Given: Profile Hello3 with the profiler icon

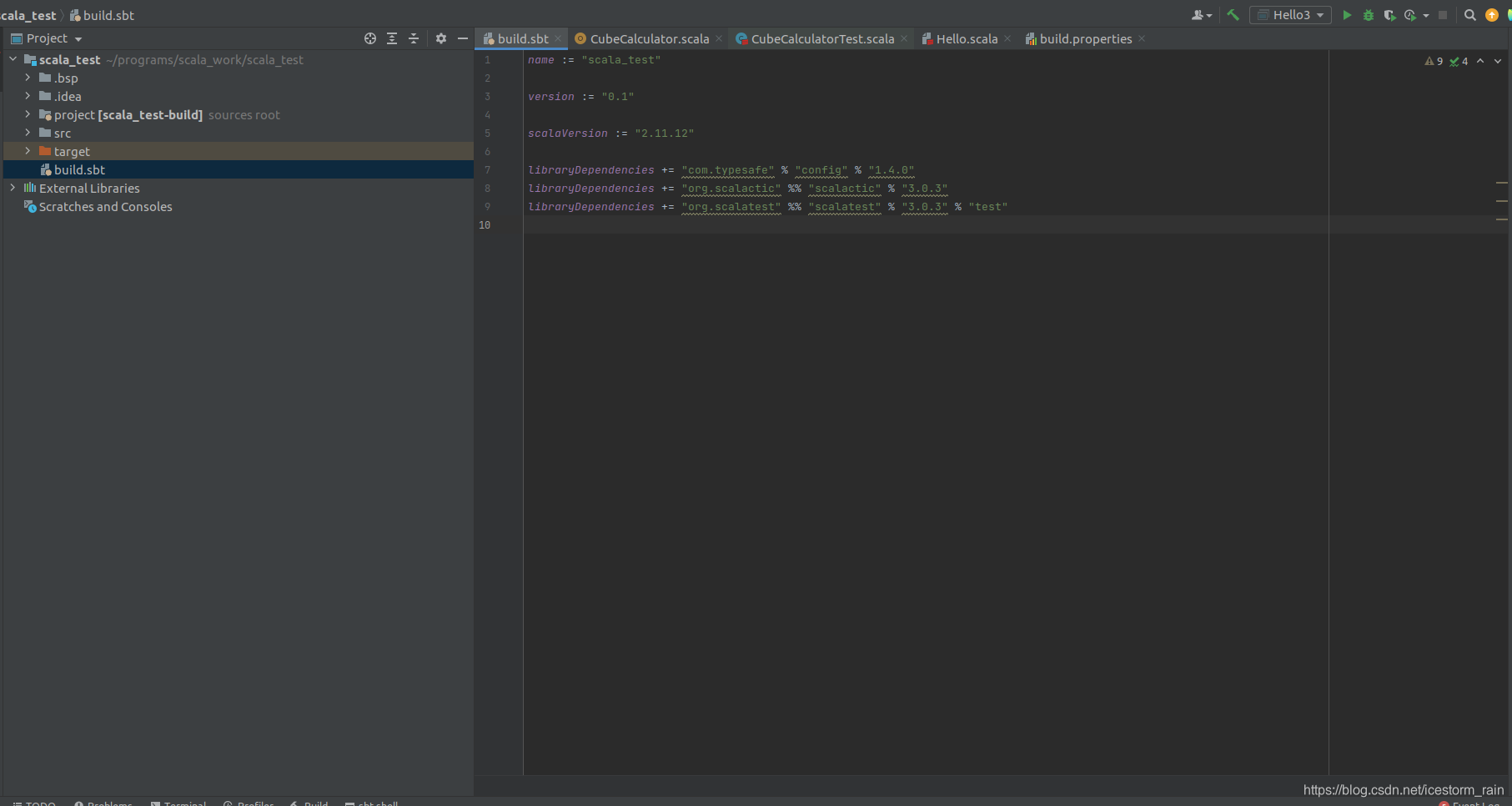Looking at the screenshot, I should click(x=1410, y=15).
